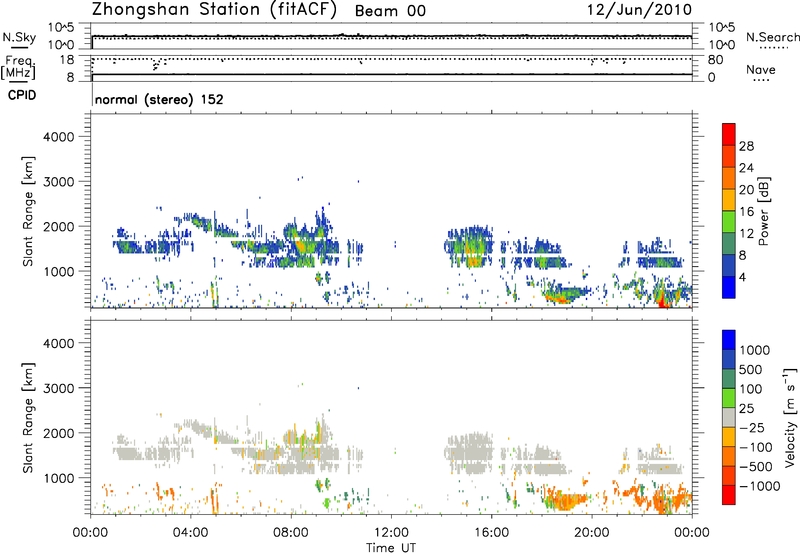Click "4000" on the power panel range axis
Viewport: 800px width, 554px height.
pos(59,137)
